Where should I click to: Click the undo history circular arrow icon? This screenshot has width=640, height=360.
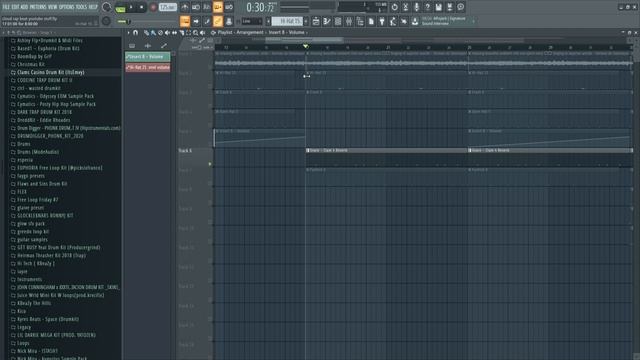pos(394,7)
